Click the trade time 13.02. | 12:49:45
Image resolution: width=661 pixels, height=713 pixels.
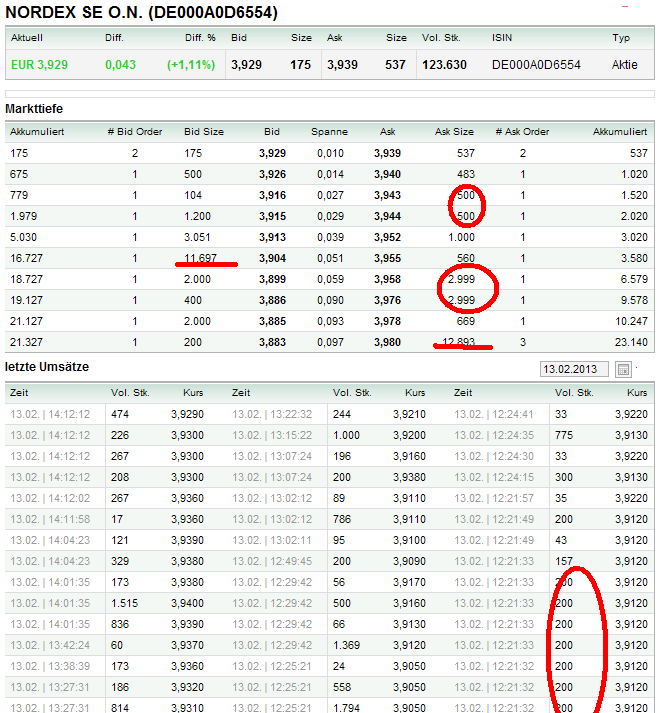[272, 561]
